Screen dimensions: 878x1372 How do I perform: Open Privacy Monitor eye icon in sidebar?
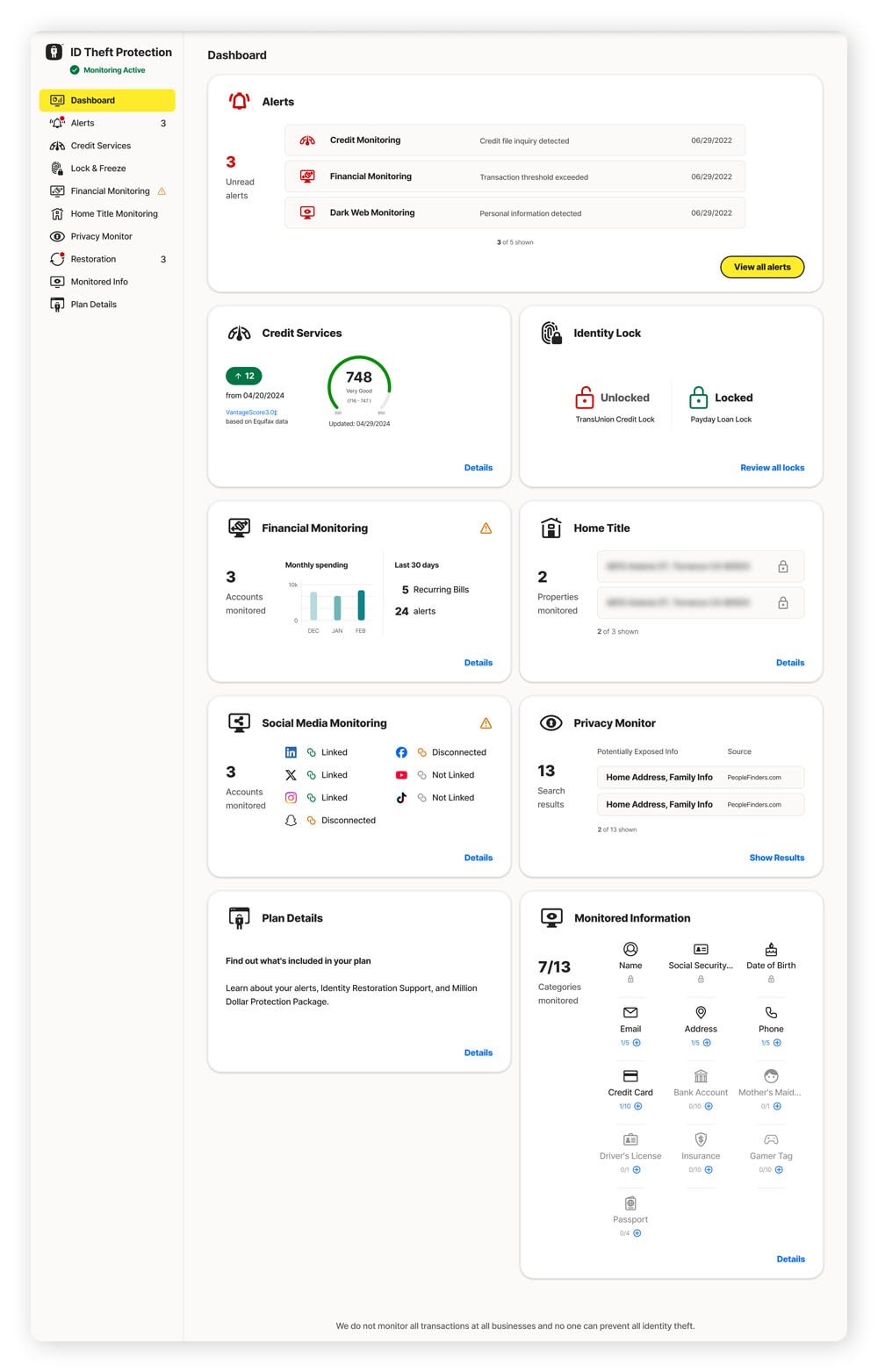pos(58,235)
